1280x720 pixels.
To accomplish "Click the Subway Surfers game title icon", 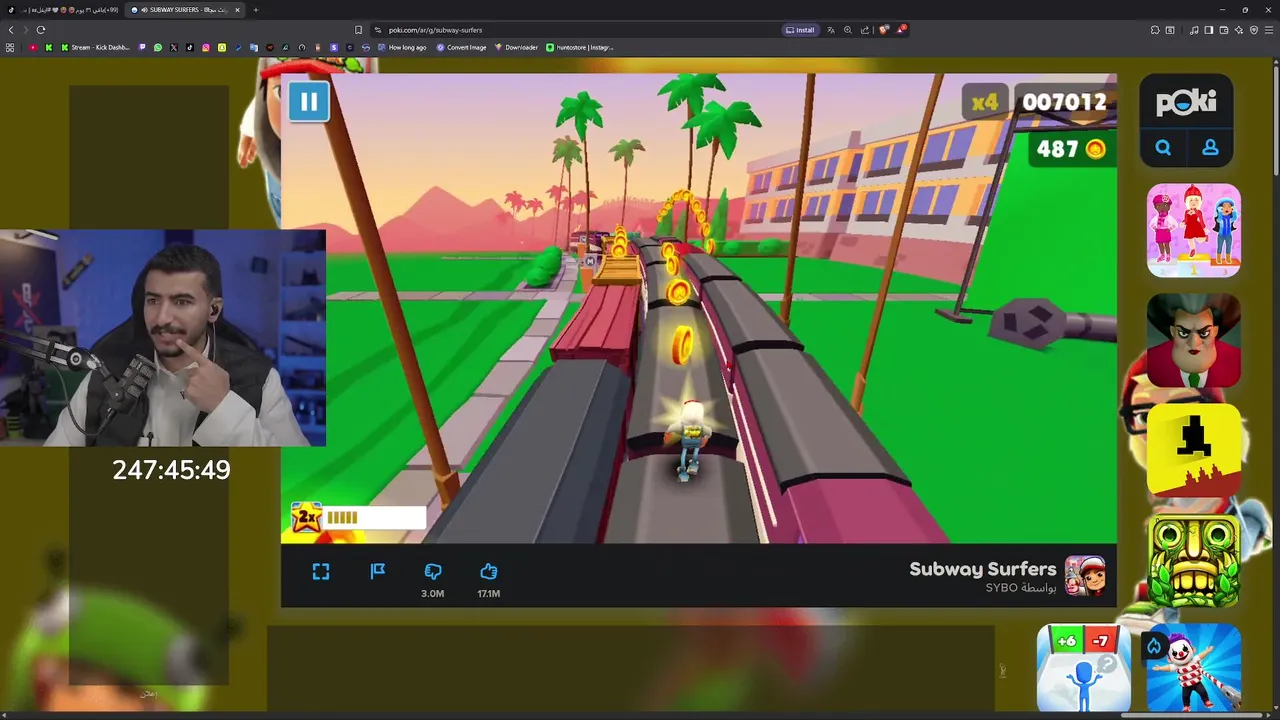I will click(1085, 576).
